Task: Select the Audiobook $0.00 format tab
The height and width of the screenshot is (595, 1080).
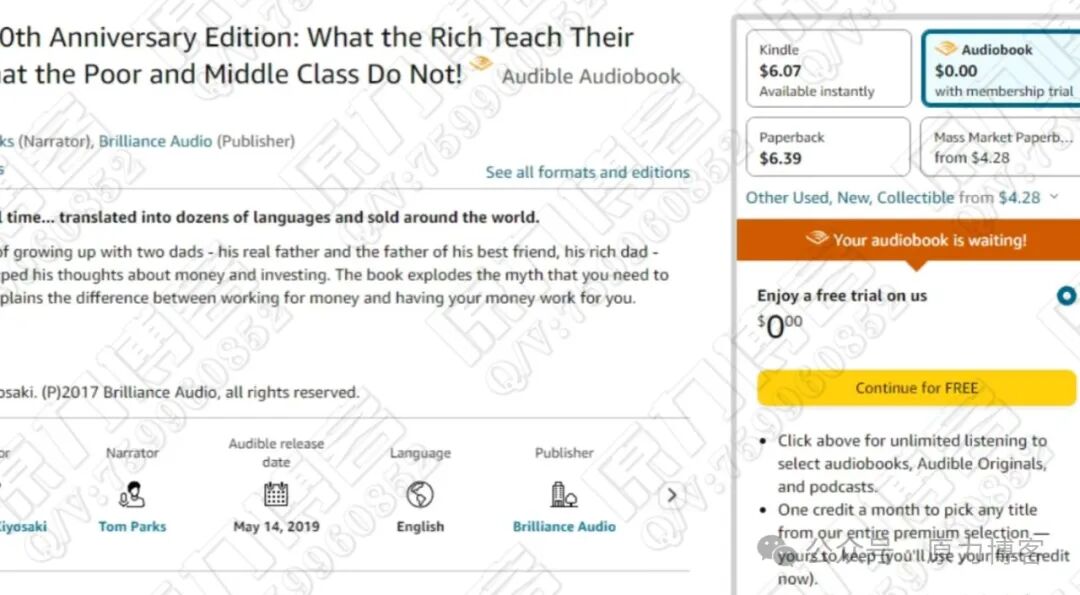Action: tap(1000, 69)
